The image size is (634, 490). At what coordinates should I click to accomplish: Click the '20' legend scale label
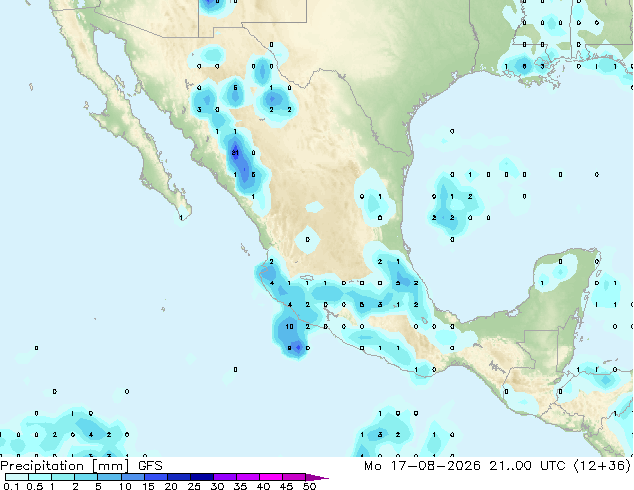point(171,486)
